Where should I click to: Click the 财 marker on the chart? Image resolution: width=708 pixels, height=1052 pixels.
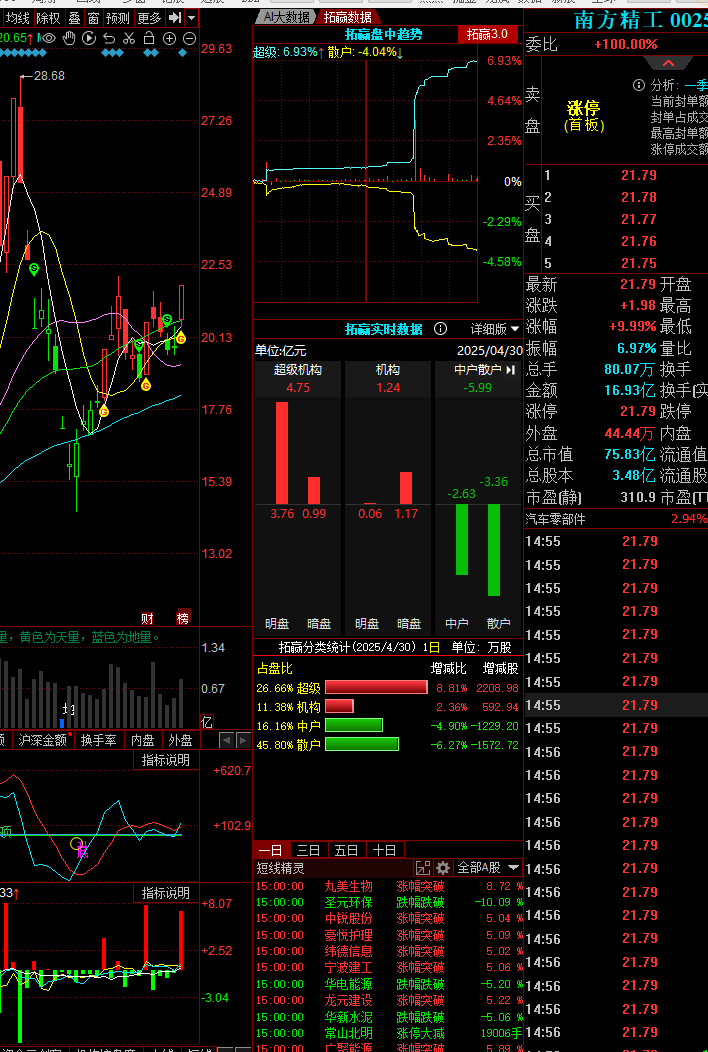146,618
